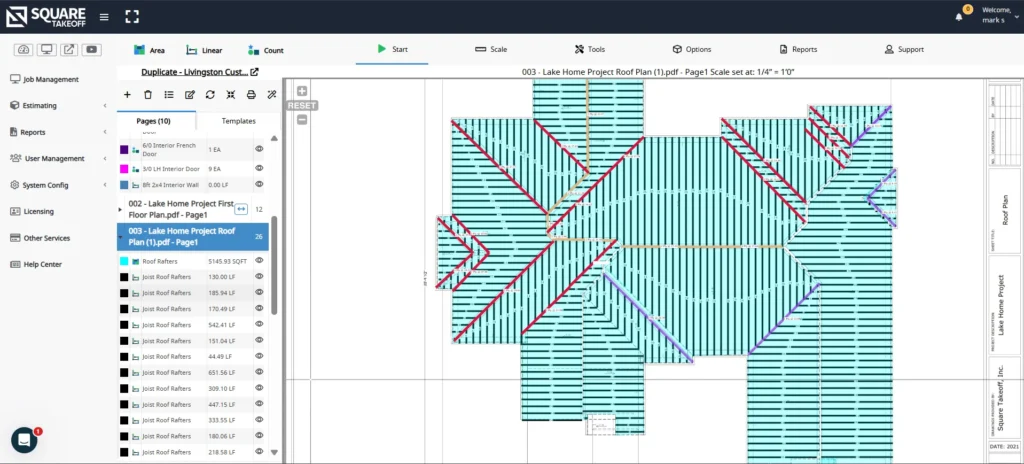Open the Support tab in the top toolbar
The image size is (1024, 464).
904,49
